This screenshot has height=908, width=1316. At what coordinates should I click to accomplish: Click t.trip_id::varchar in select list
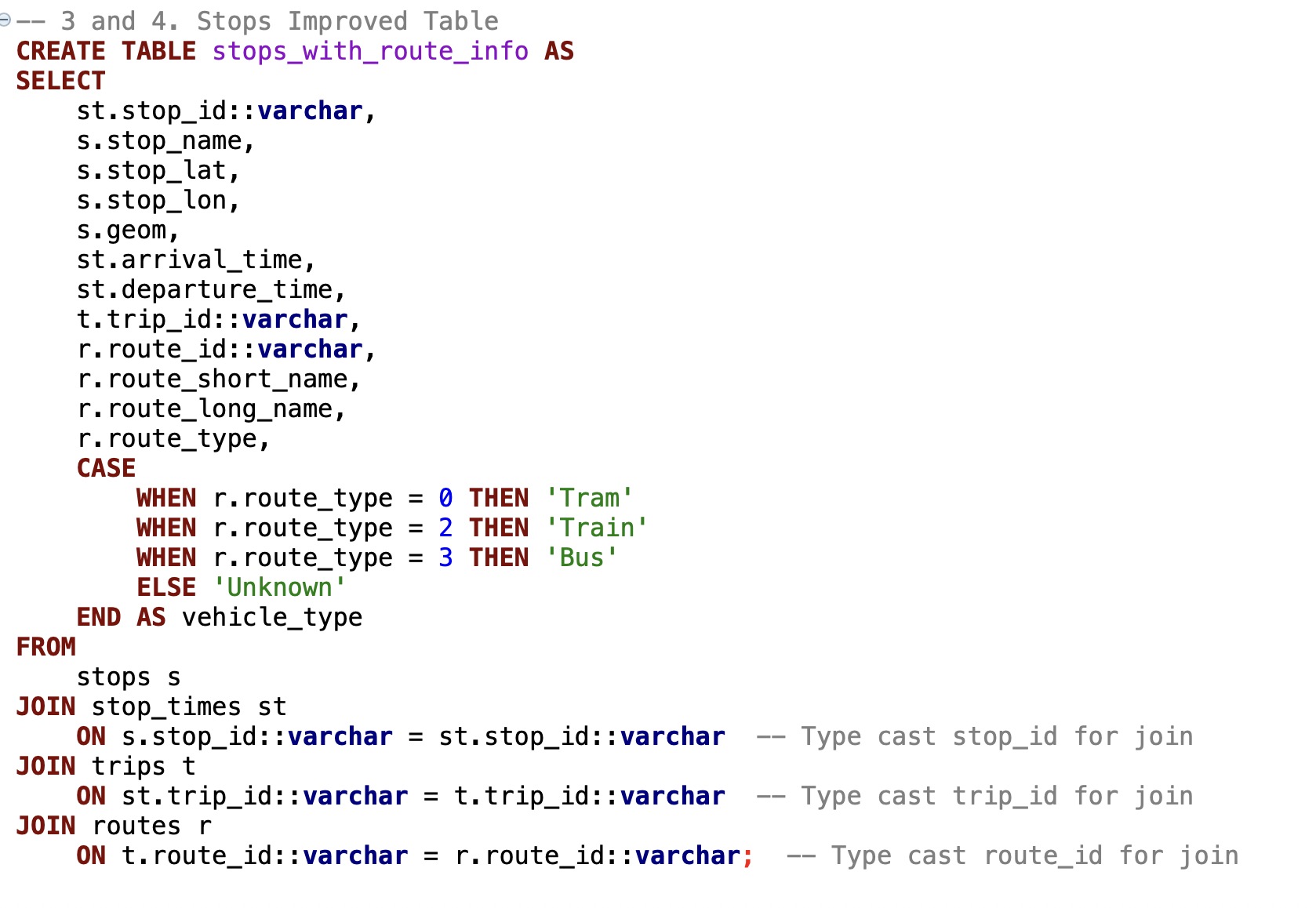pos(219,320)
